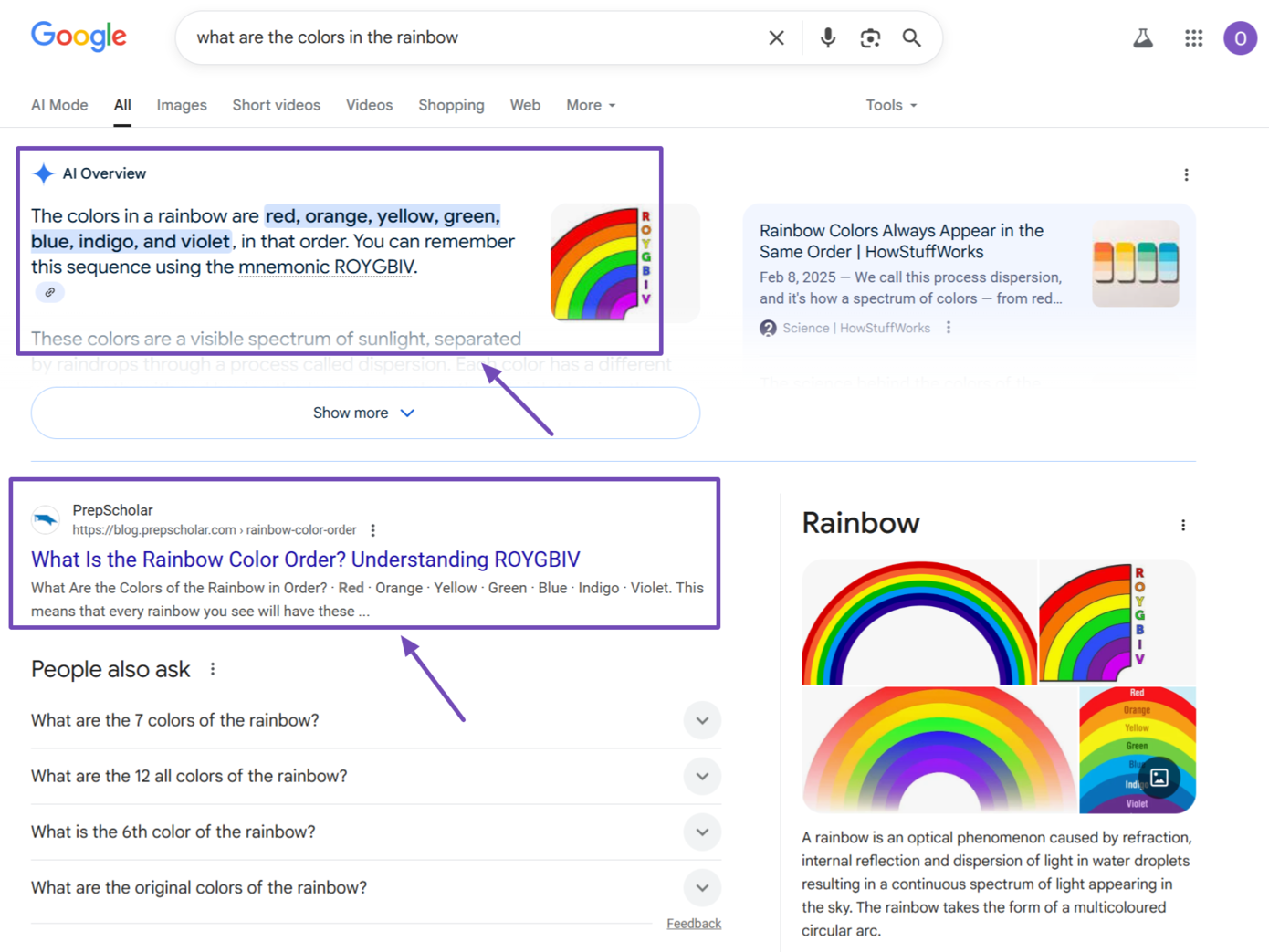This screenshot has width=1269, height=952.
Task: Expand the More dropdown
Action: coord(591,105)
